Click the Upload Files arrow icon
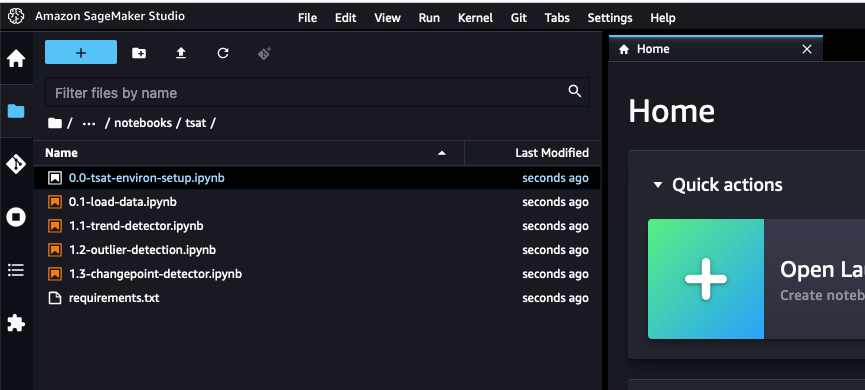865x390 pixels. point(181,53)
